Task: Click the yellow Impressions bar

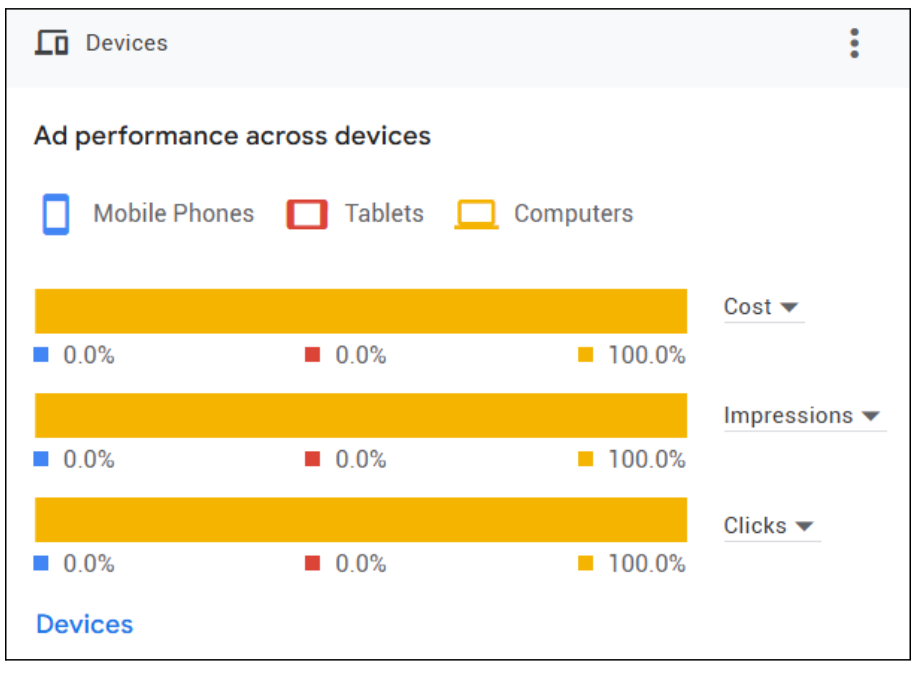Action: pyautogui.click(x=361, y=416)
